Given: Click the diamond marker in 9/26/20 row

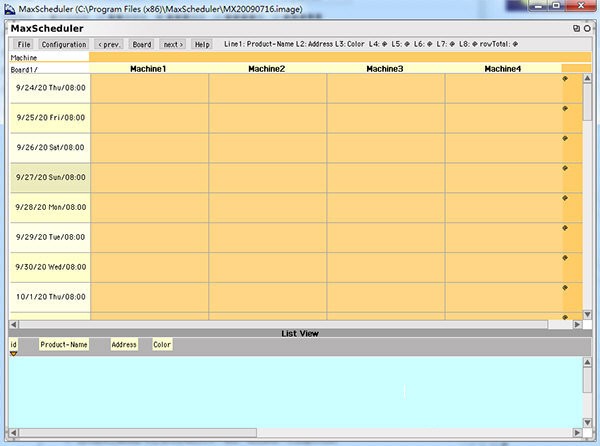Looking at the screenshot, I should click(x=565, y=138).
